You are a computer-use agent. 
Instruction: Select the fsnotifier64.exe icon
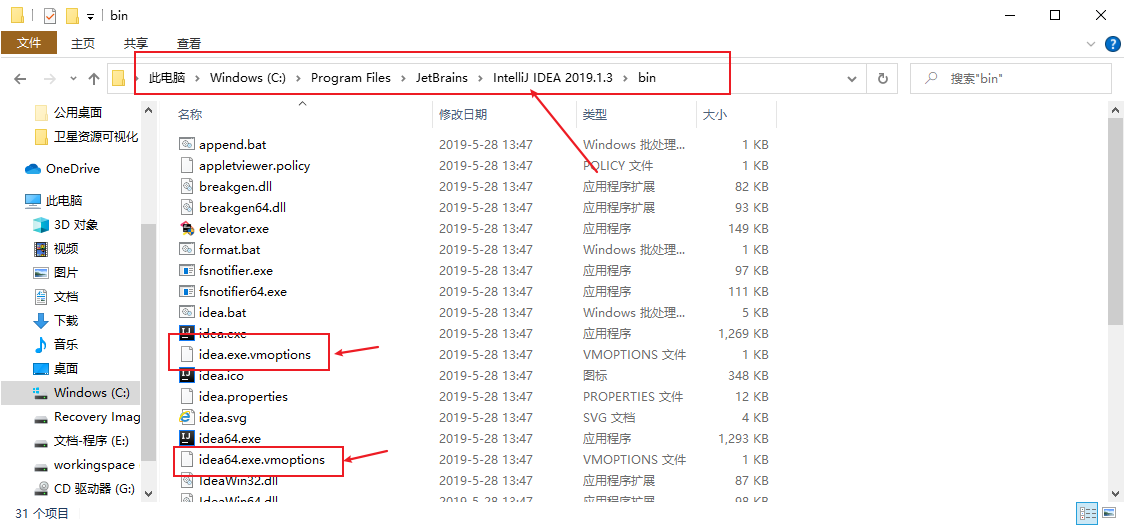[x=187, y=292]
